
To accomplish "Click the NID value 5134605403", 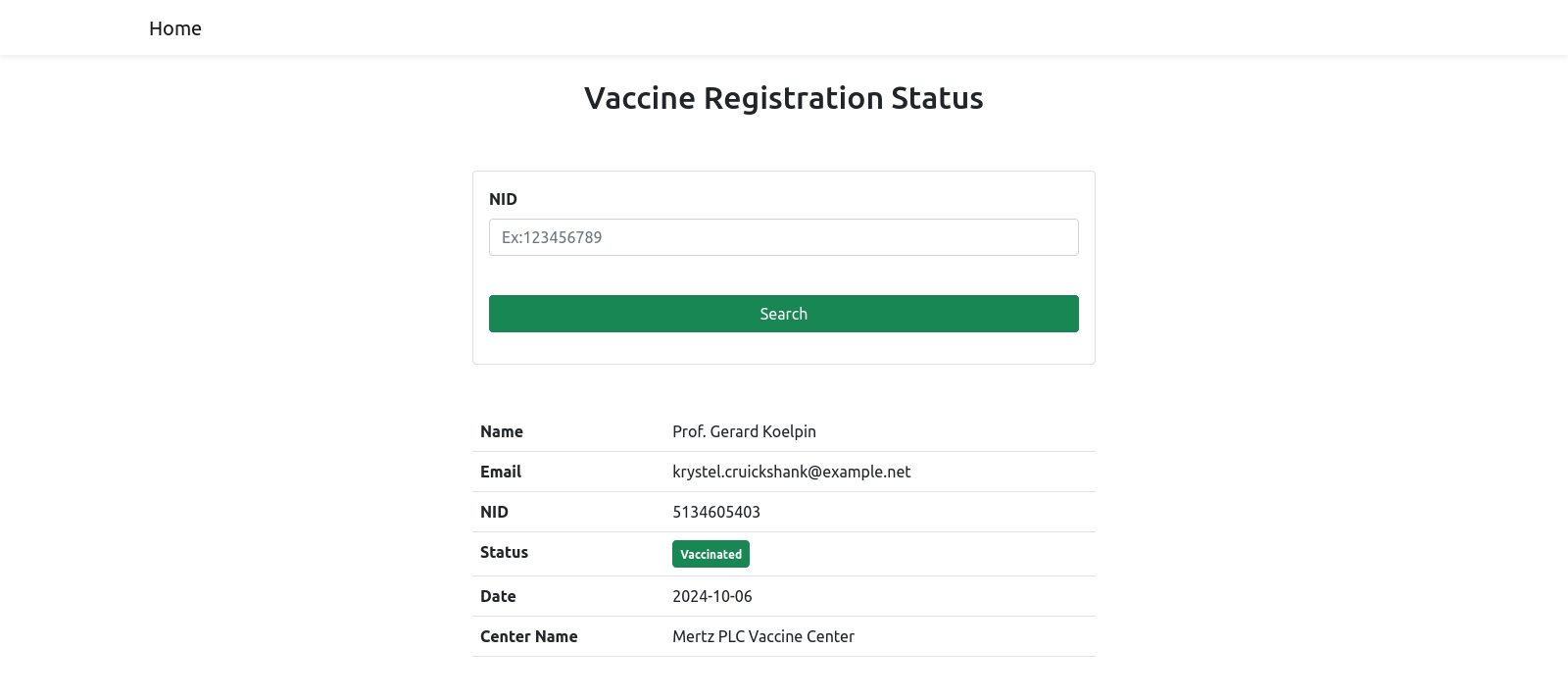I will click(715, 512).
